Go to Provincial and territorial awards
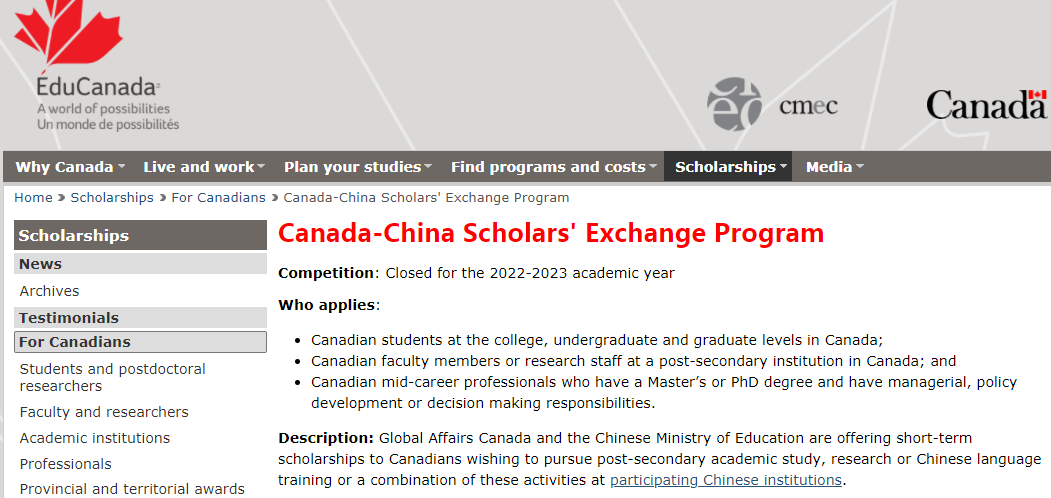This screenshot has height=498, width=1051. [132, 489]
